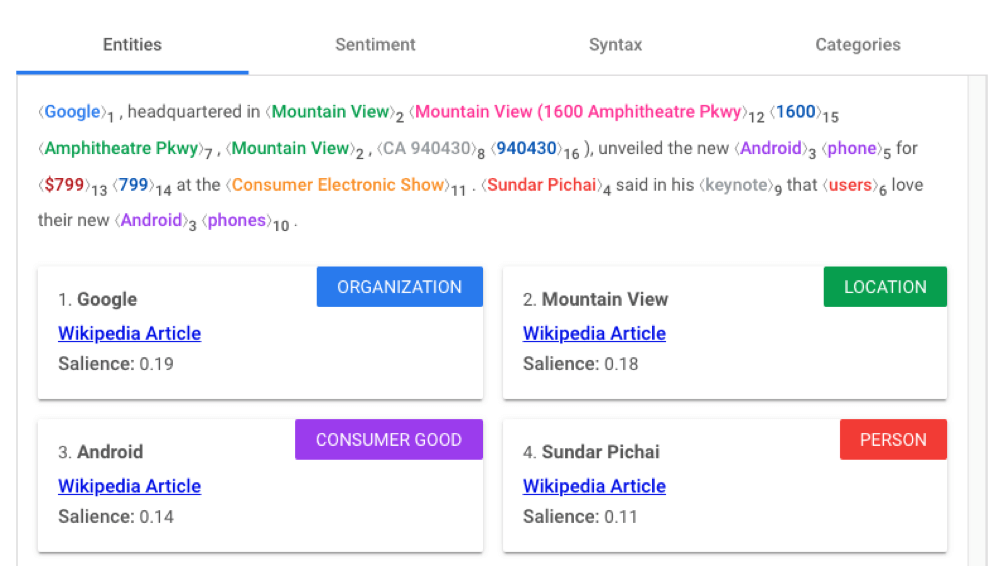
Task: Open Wikipedia Article link for Google
Action: click(129, 334)
